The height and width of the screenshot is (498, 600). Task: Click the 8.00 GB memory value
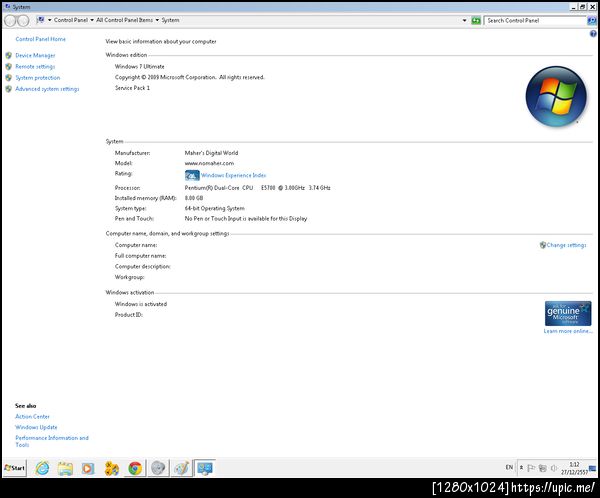click(x=194, y=198)
